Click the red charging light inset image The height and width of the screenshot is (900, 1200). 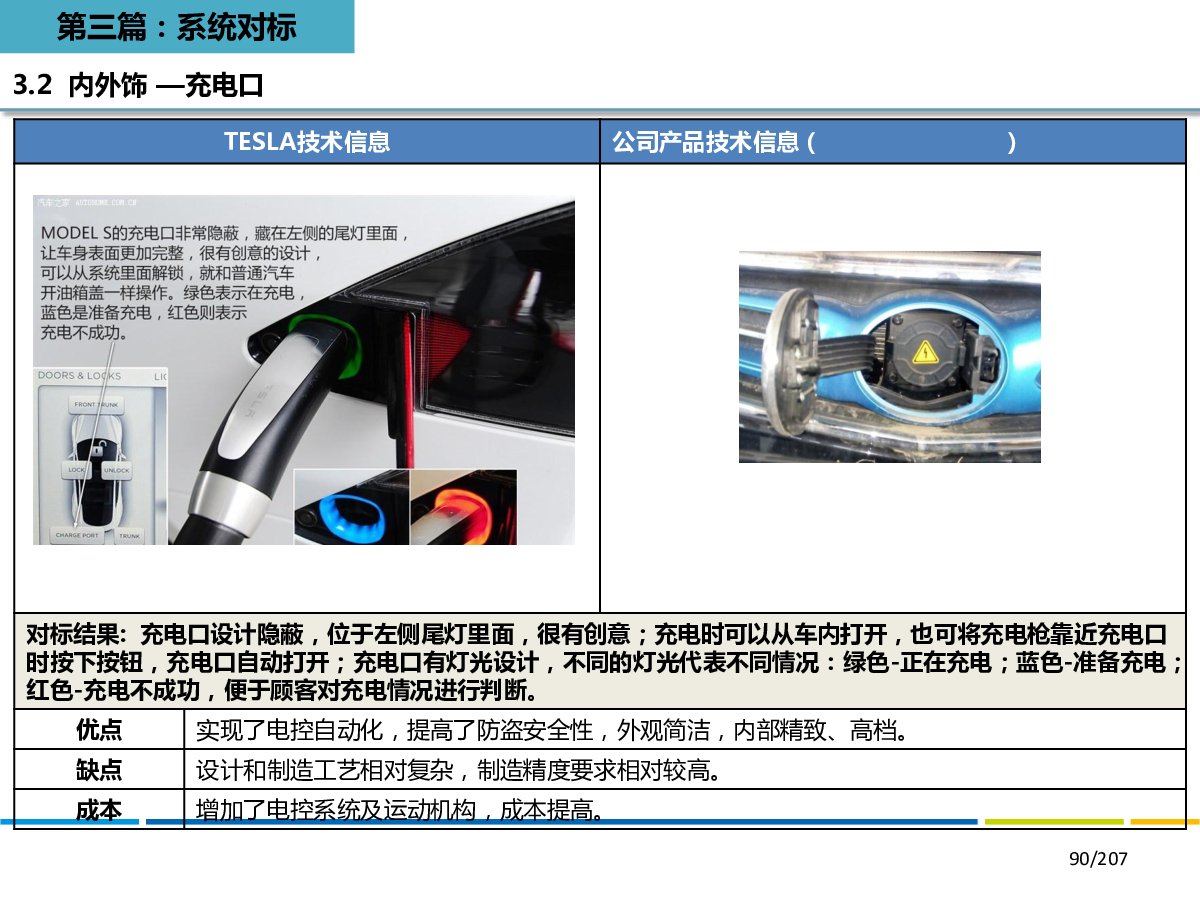tap(463, 507)
